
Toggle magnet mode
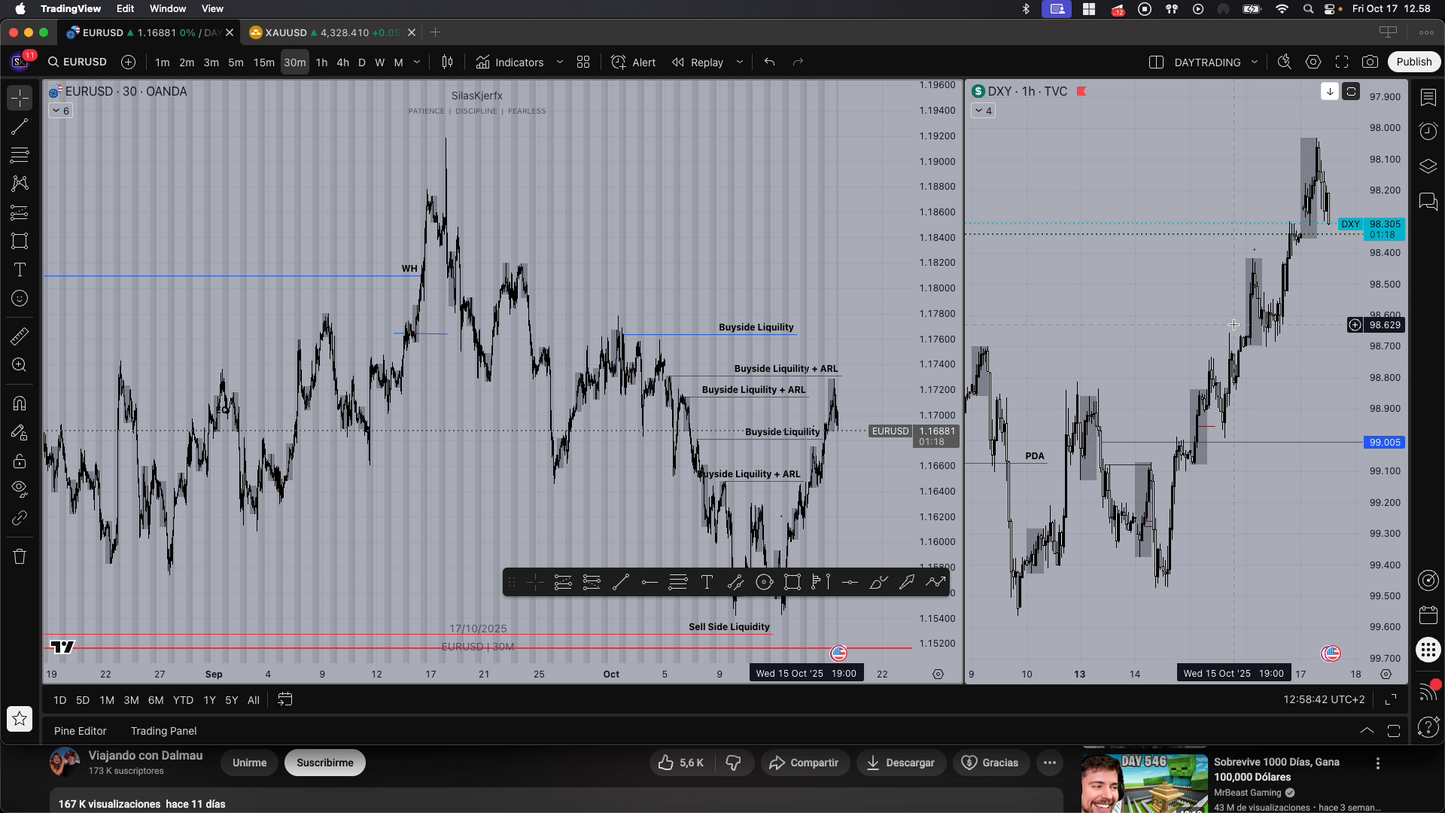click(19, 404)
